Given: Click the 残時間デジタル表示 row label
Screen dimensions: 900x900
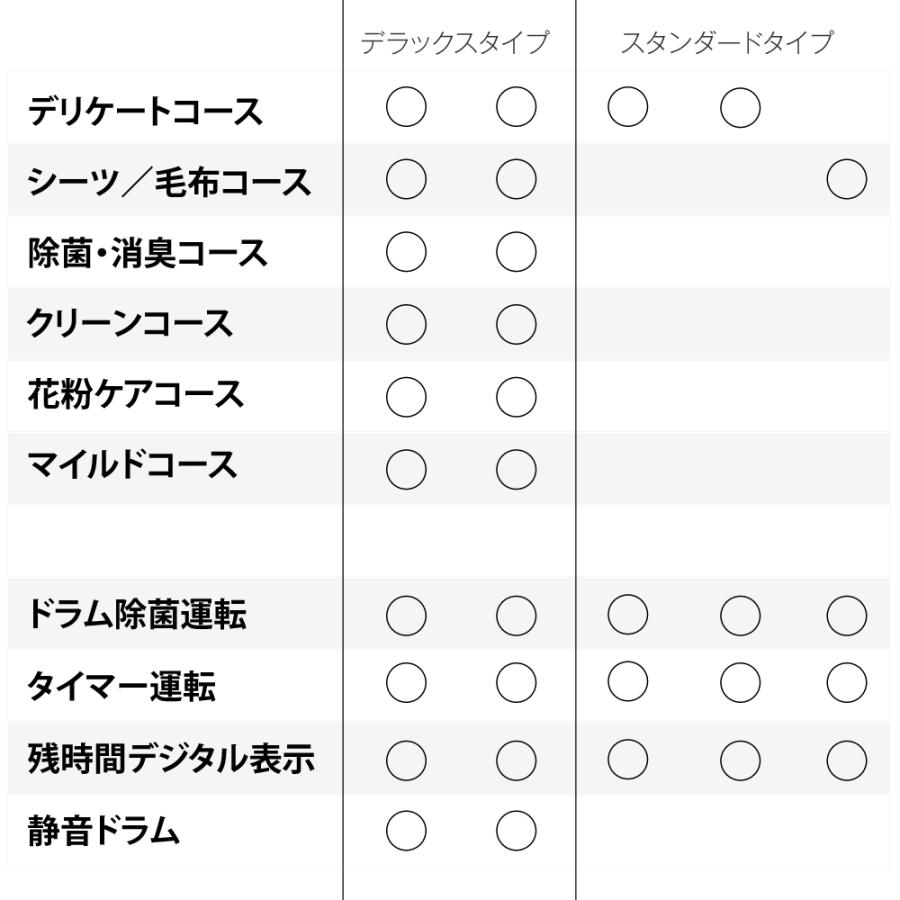Looking at the screenshot, I should 170,760.
